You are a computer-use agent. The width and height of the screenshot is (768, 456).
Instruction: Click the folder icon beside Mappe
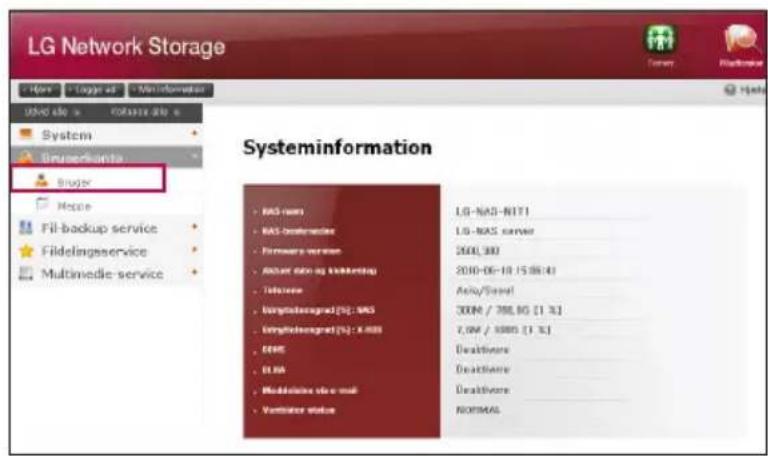tap(43, 204)
